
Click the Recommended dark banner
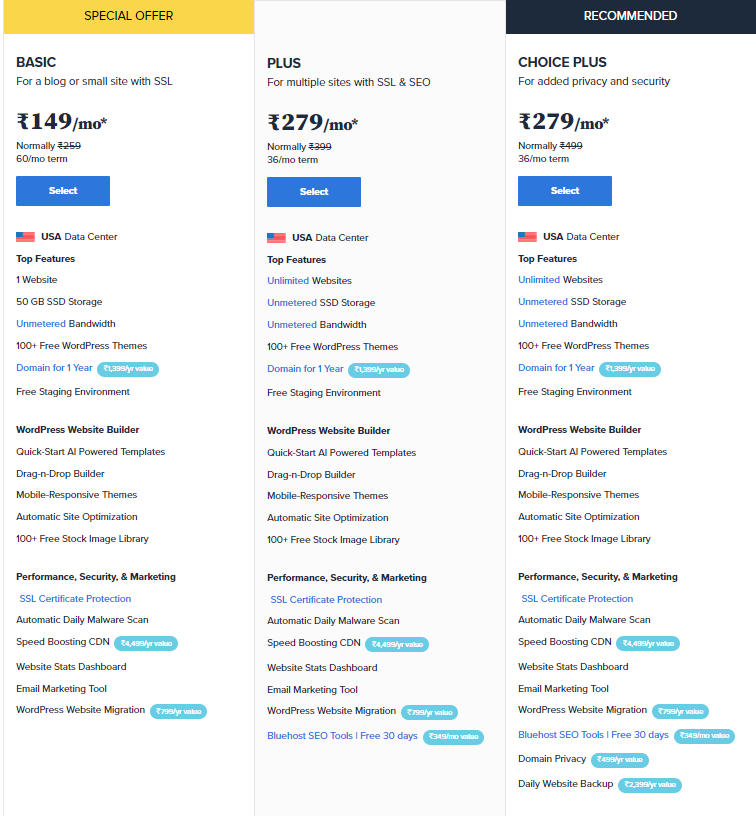click(631, 16)
